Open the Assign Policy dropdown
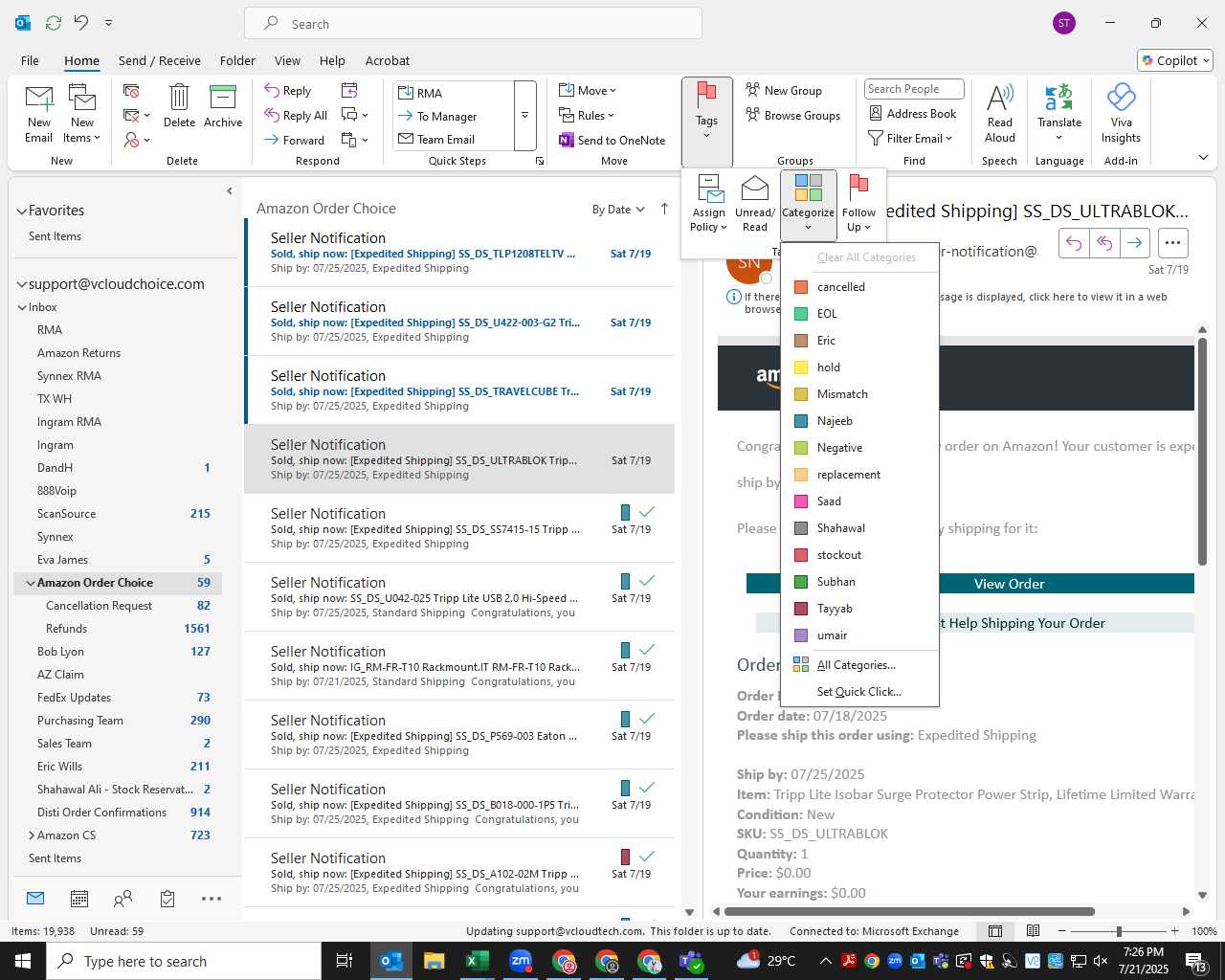This screenshot has width=1225, height=980. click(709, 203)
